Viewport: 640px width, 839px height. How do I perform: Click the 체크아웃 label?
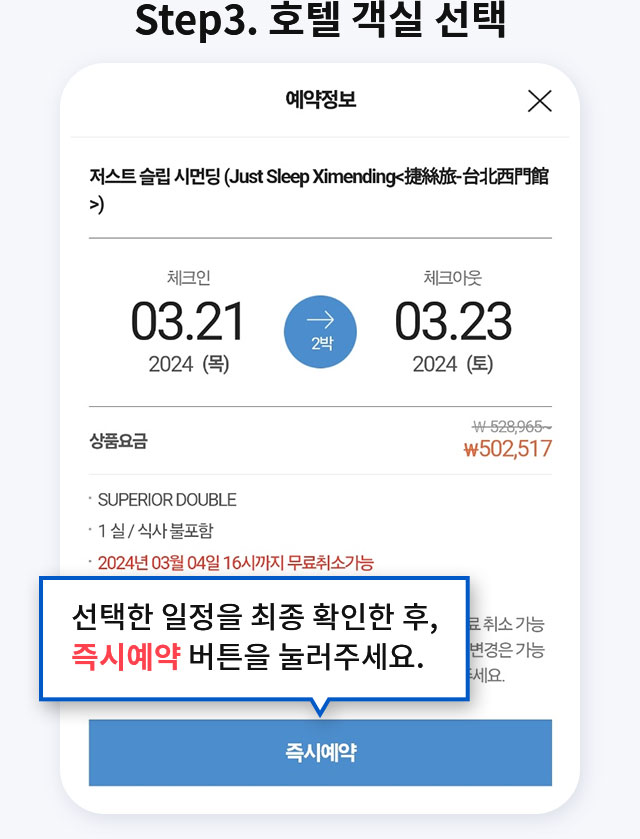pos(453,278)
